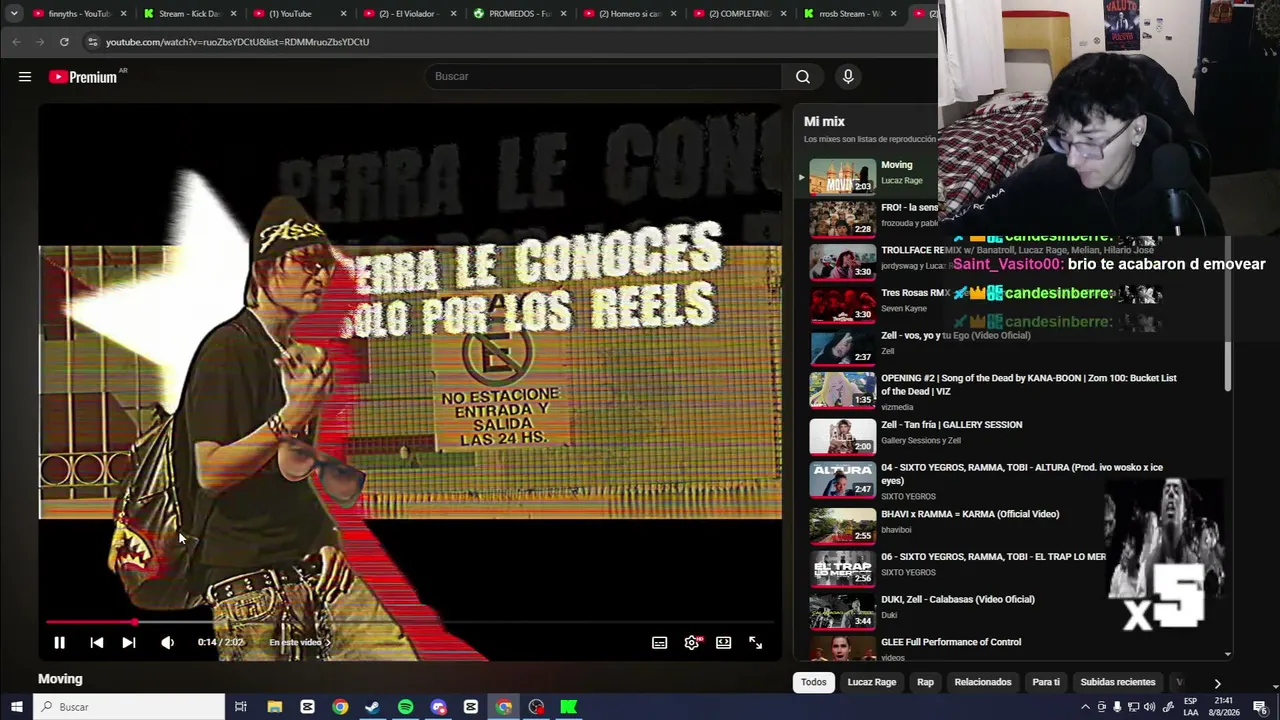The width and height of the screenshot is (1280, 720).
Task: Open Discord from the taskbar
Action: [x=438, y=707]
